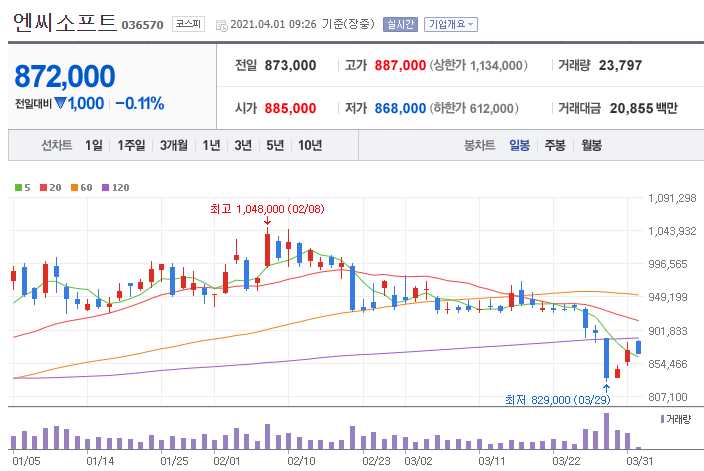Viewport: 704px width, 471px height.
Task: Toggle the 실시간 real-time button
Action: coord(400,24)
